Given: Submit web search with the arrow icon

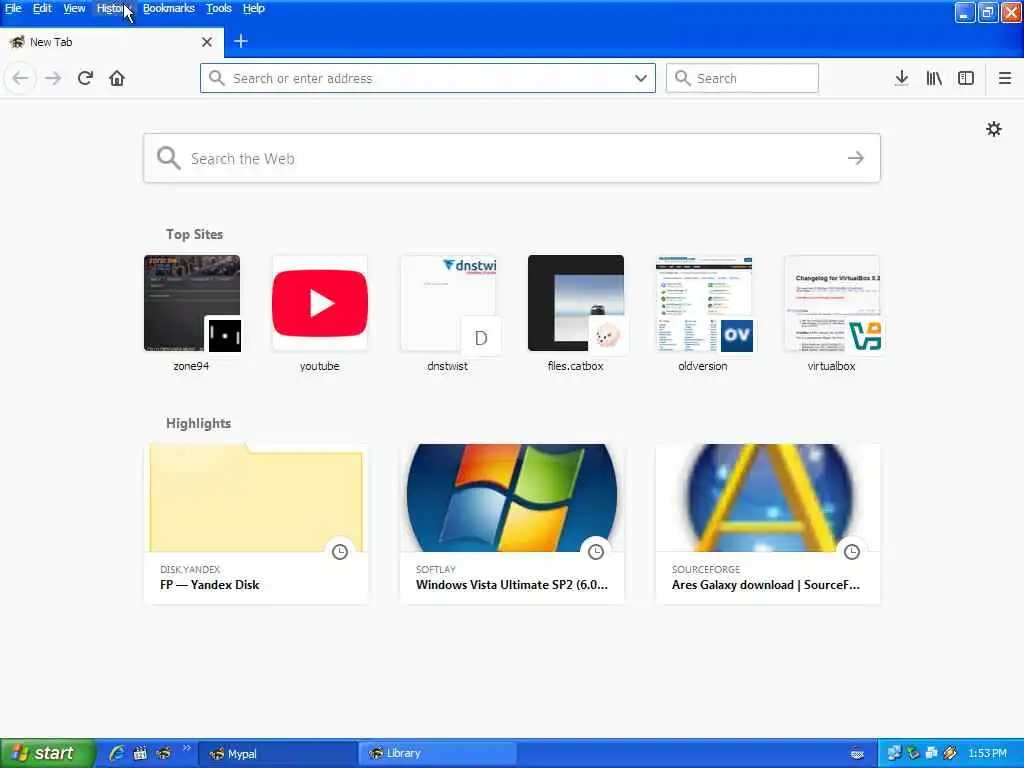Looking at the screenshot, I should 856,158.
